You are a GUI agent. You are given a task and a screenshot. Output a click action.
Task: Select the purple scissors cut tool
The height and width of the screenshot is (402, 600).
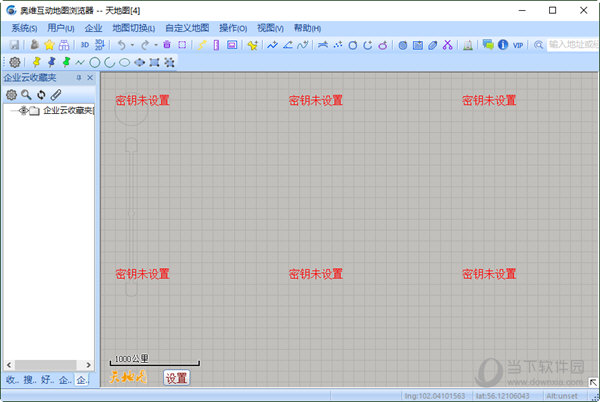pyautogui.click(x=447, y=45)
